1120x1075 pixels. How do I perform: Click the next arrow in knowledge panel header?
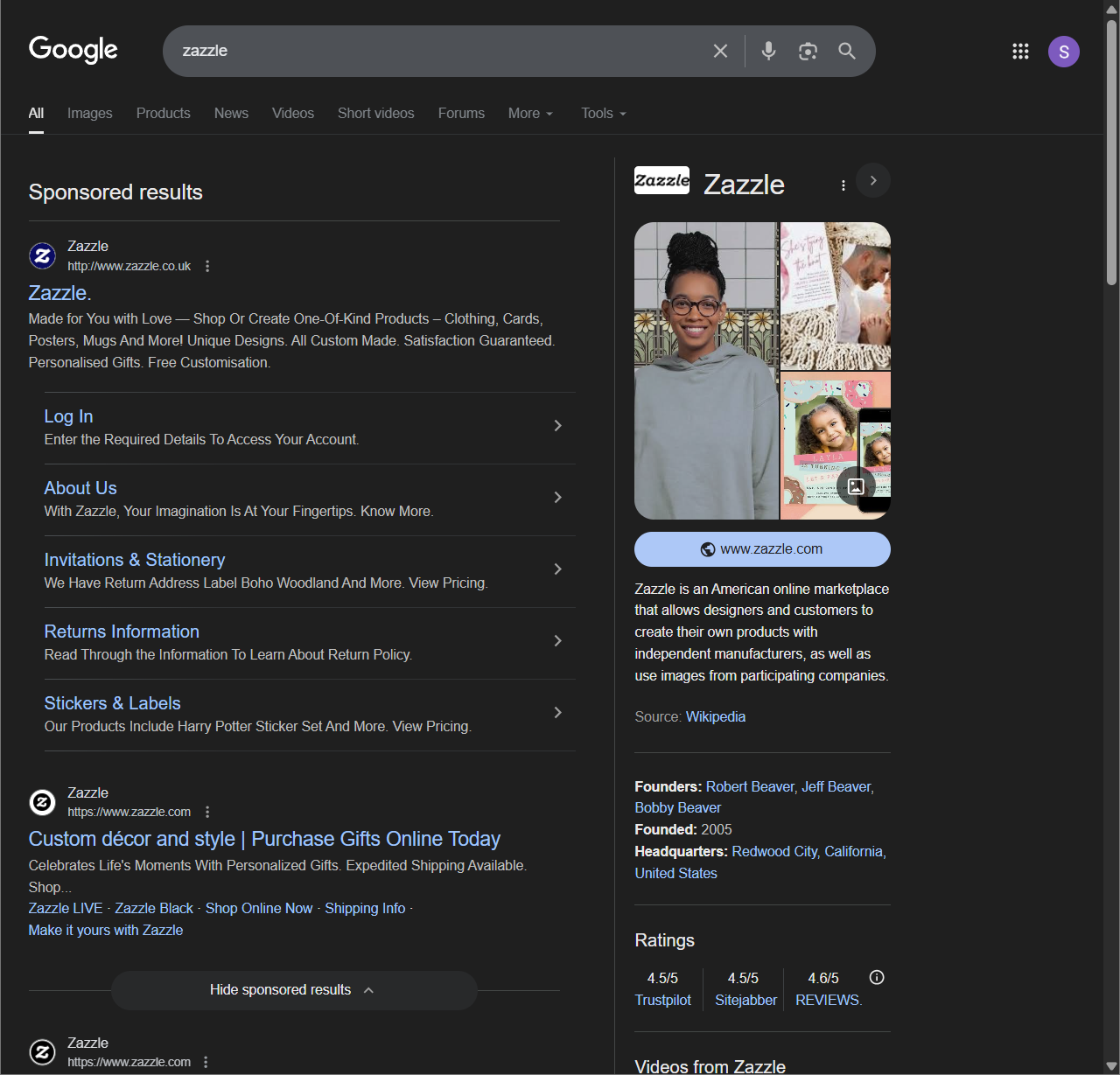point(873,180)
